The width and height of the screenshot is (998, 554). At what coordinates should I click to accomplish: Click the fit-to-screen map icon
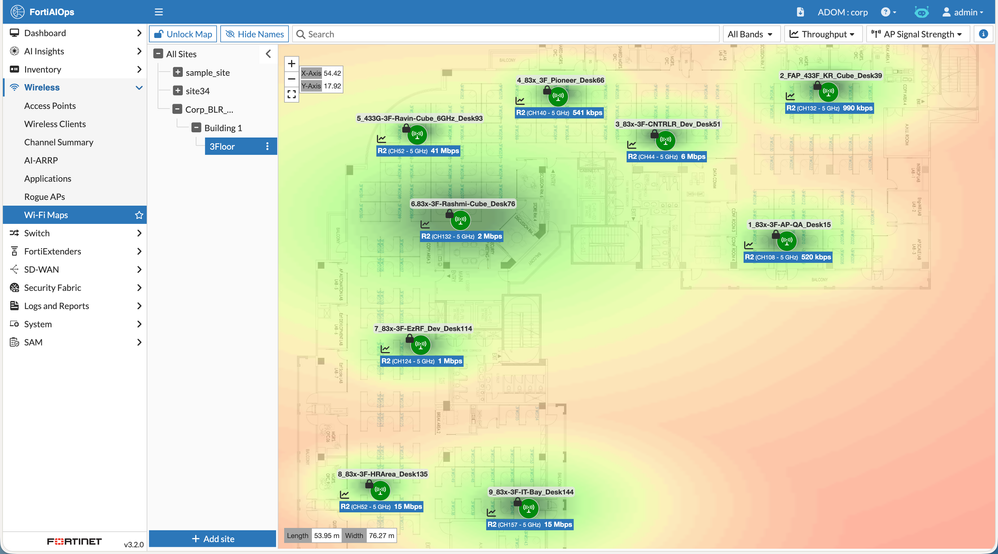[292, 94]
